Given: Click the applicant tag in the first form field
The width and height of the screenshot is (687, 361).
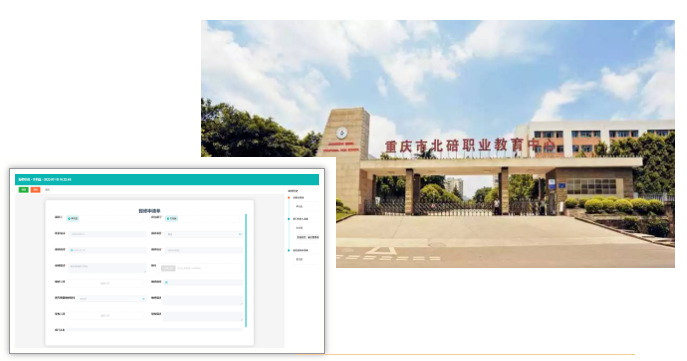Looking at the screenshot, I should tap(73, 218).
